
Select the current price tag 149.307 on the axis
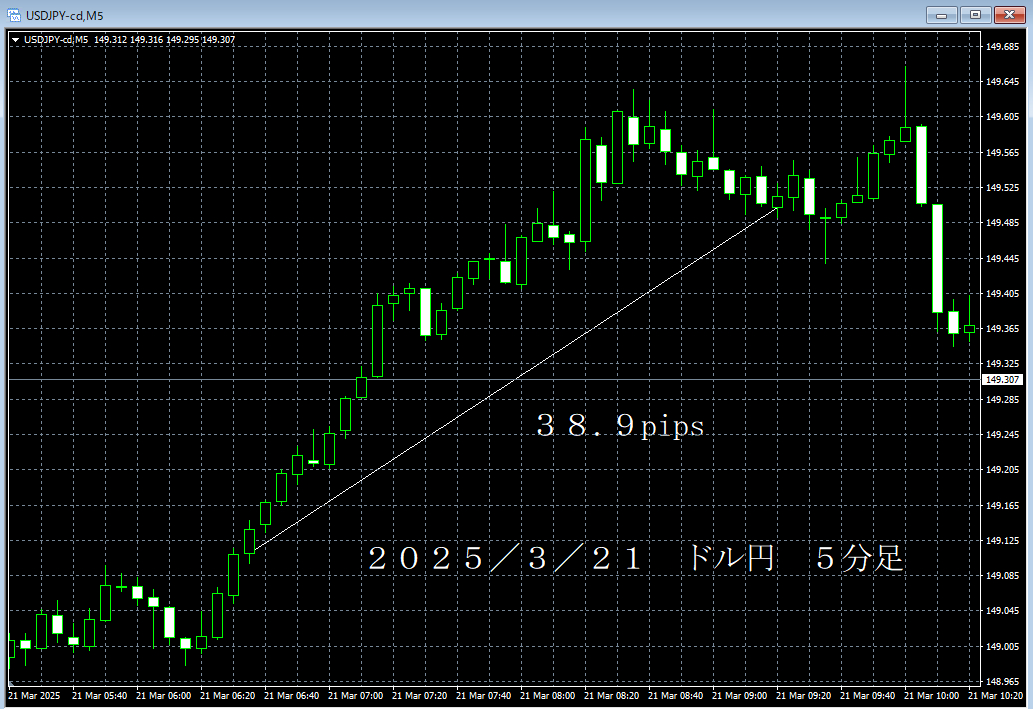[x=1001, y=378]
